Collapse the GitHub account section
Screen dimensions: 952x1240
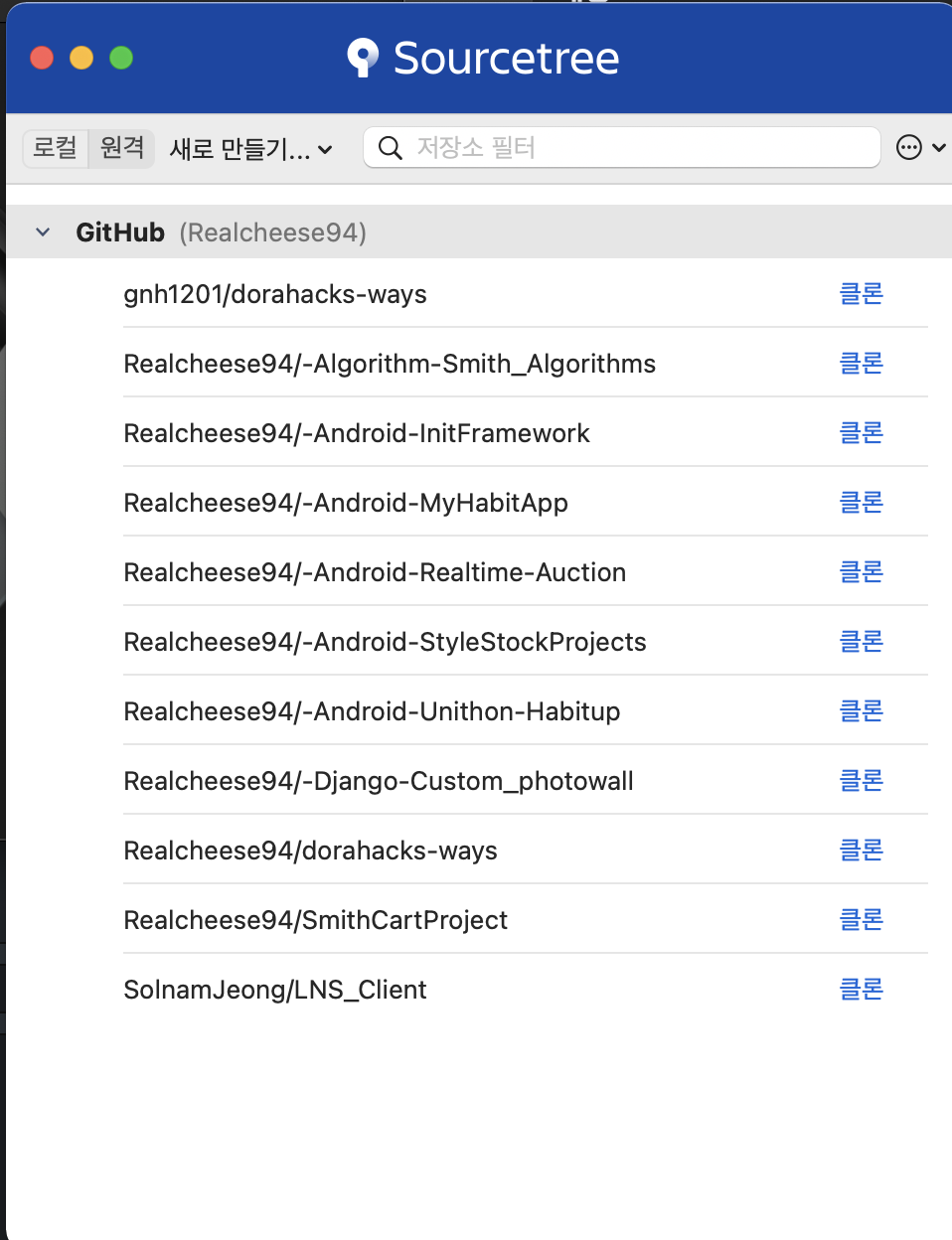(43, 232)
